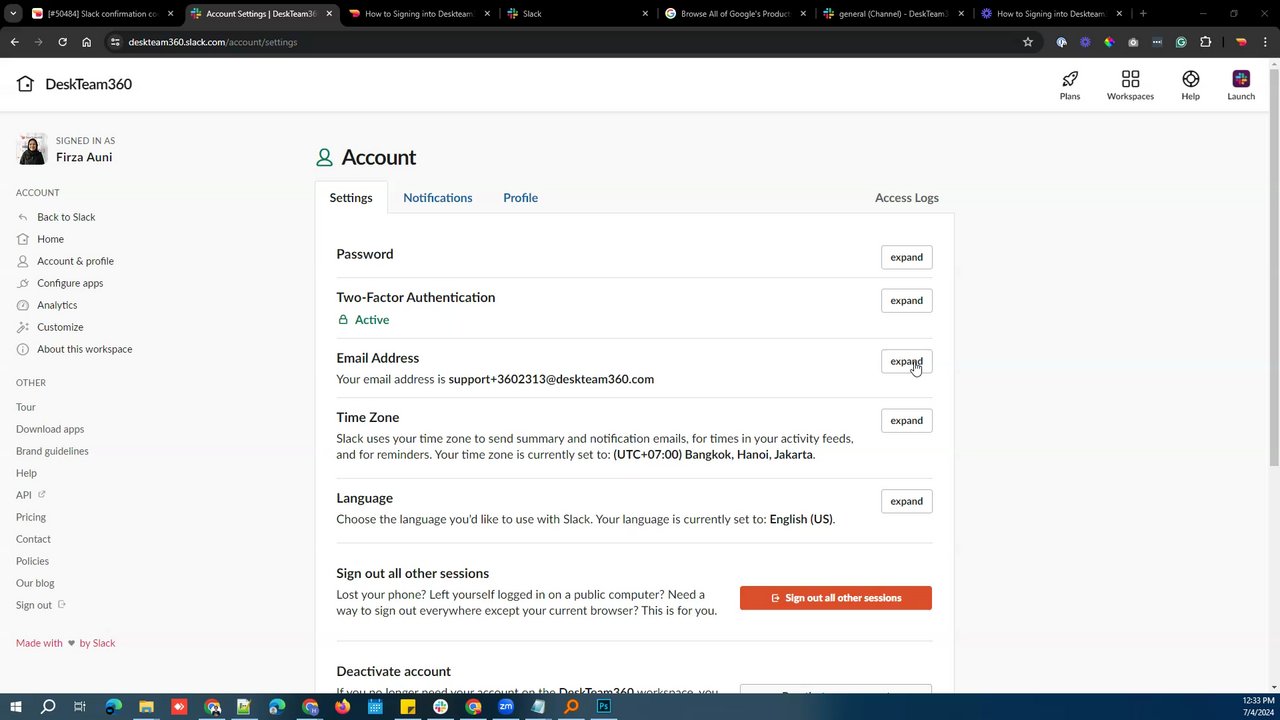Screen dimensions: 1280x720
Task: Open Zoom from the taskbar
Action: pos(506,706)
